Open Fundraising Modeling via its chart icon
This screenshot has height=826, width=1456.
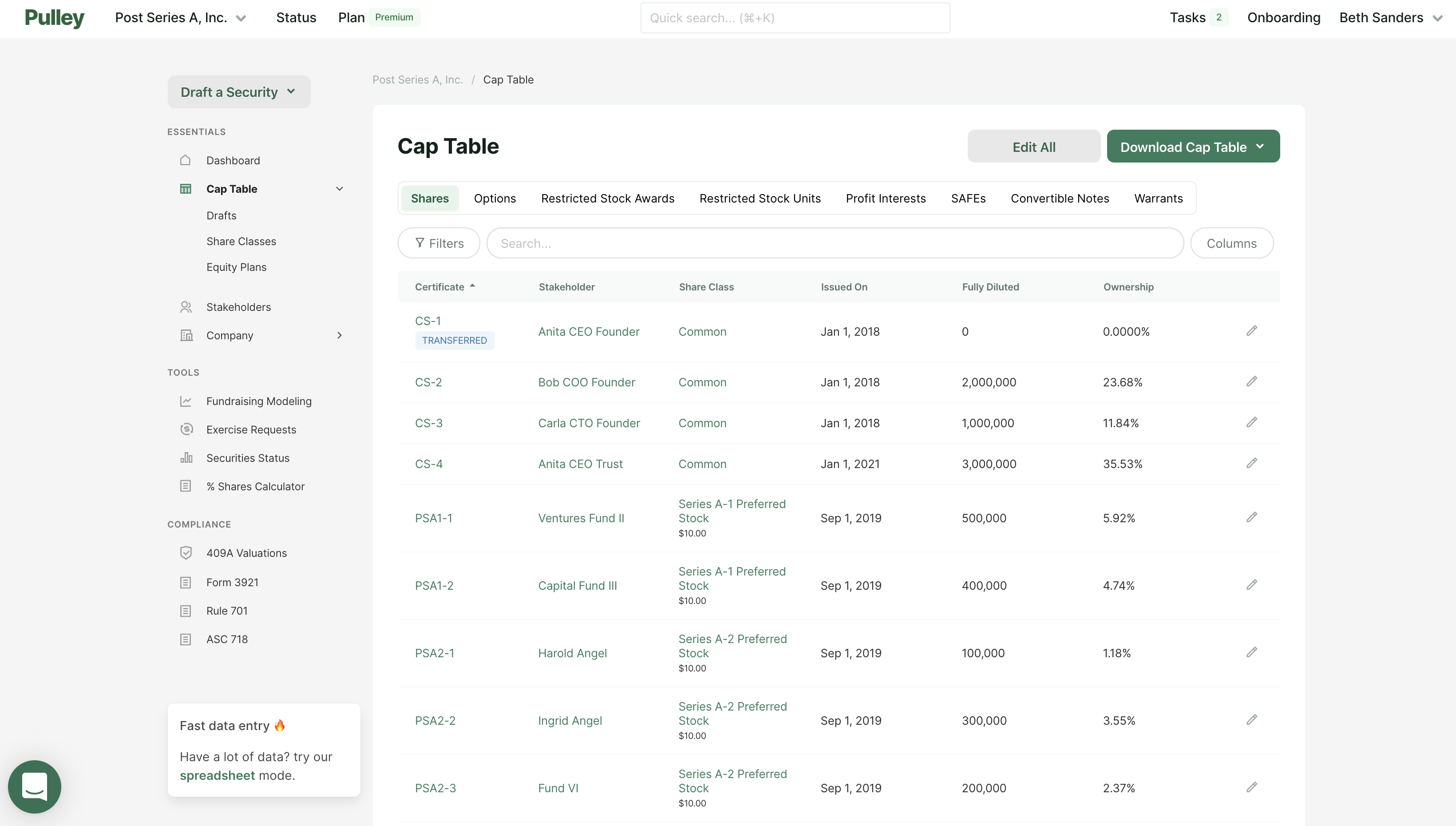[x=186, y=401]
